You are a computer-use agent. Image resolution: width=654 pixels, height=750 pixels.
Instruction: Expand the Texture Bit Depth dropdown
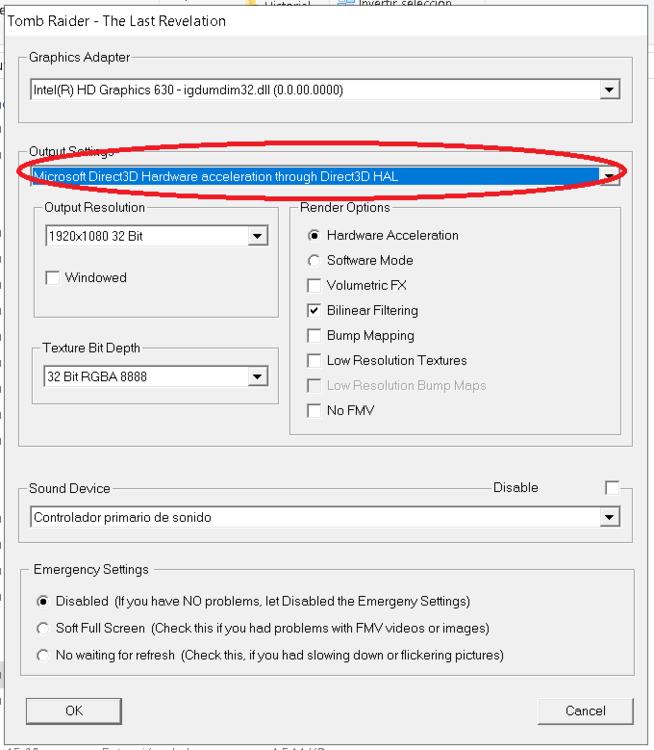(257, 377)
